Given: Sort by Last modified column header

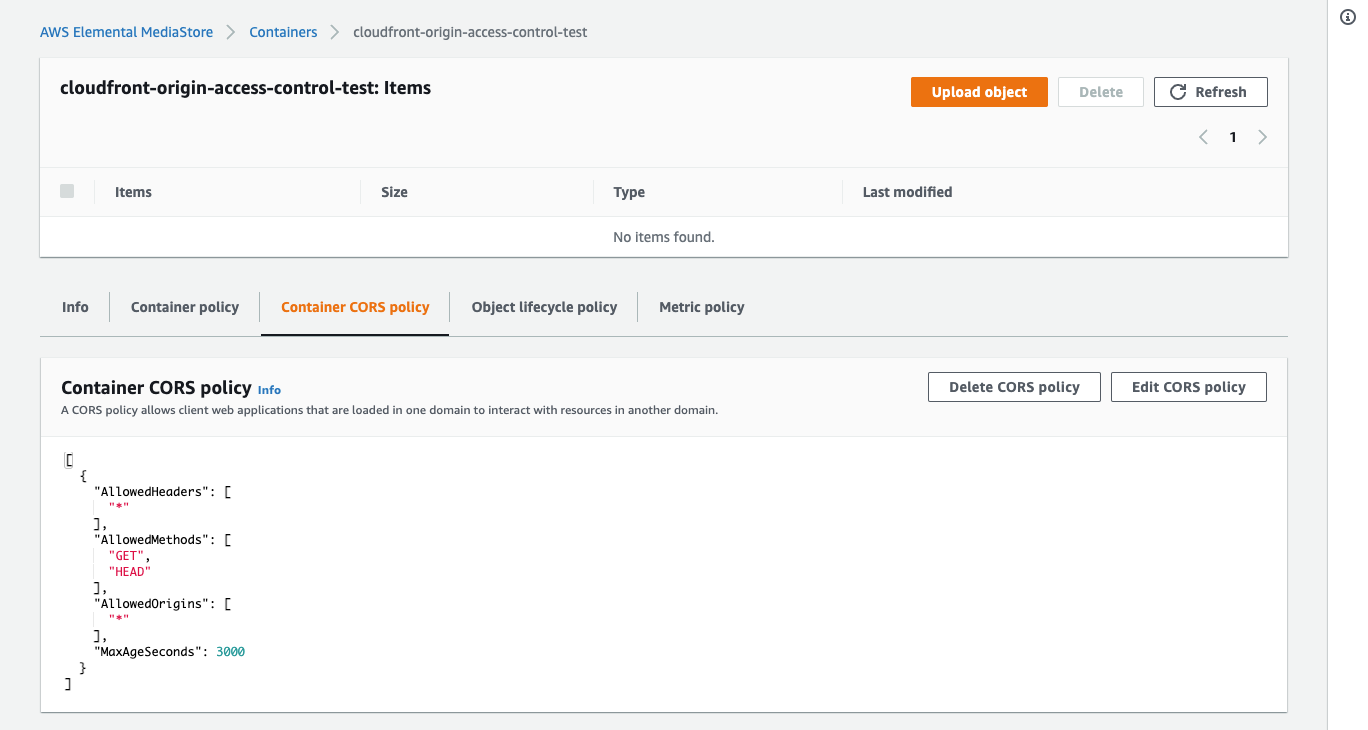Looking at the screenshot, I should (907, 192).
